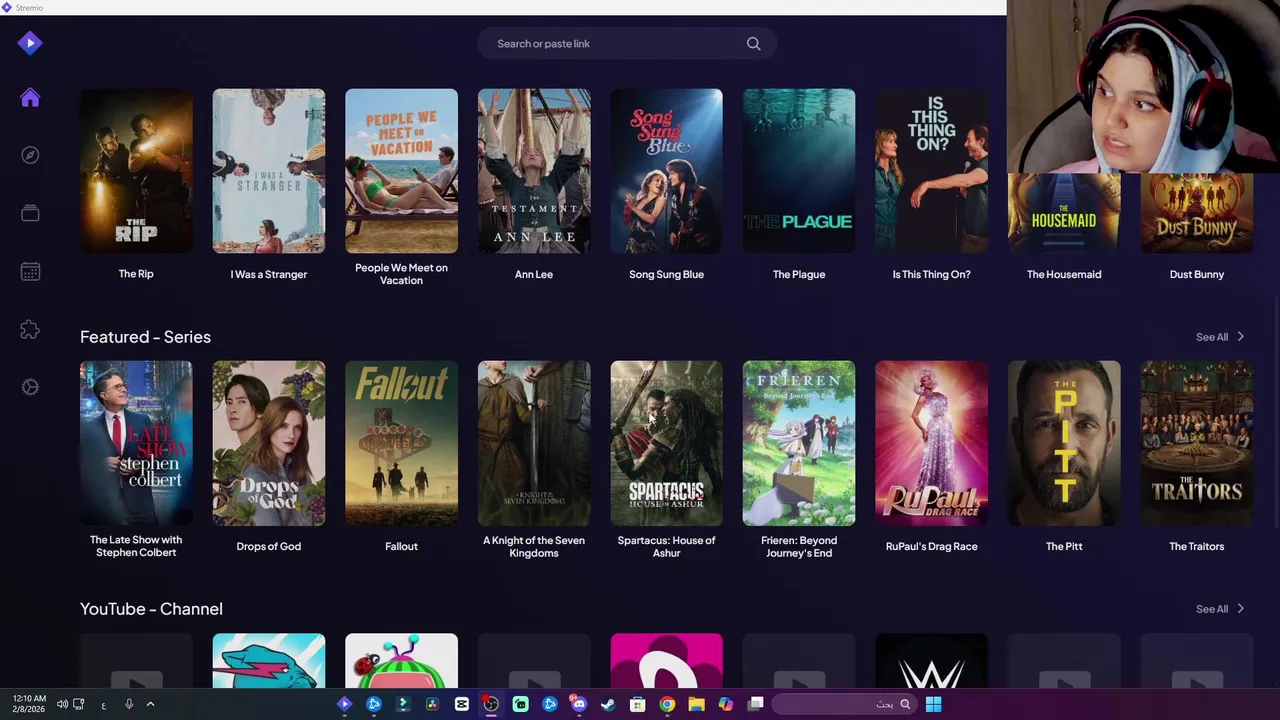Open the Addons puzzle icon

(30, 329)
